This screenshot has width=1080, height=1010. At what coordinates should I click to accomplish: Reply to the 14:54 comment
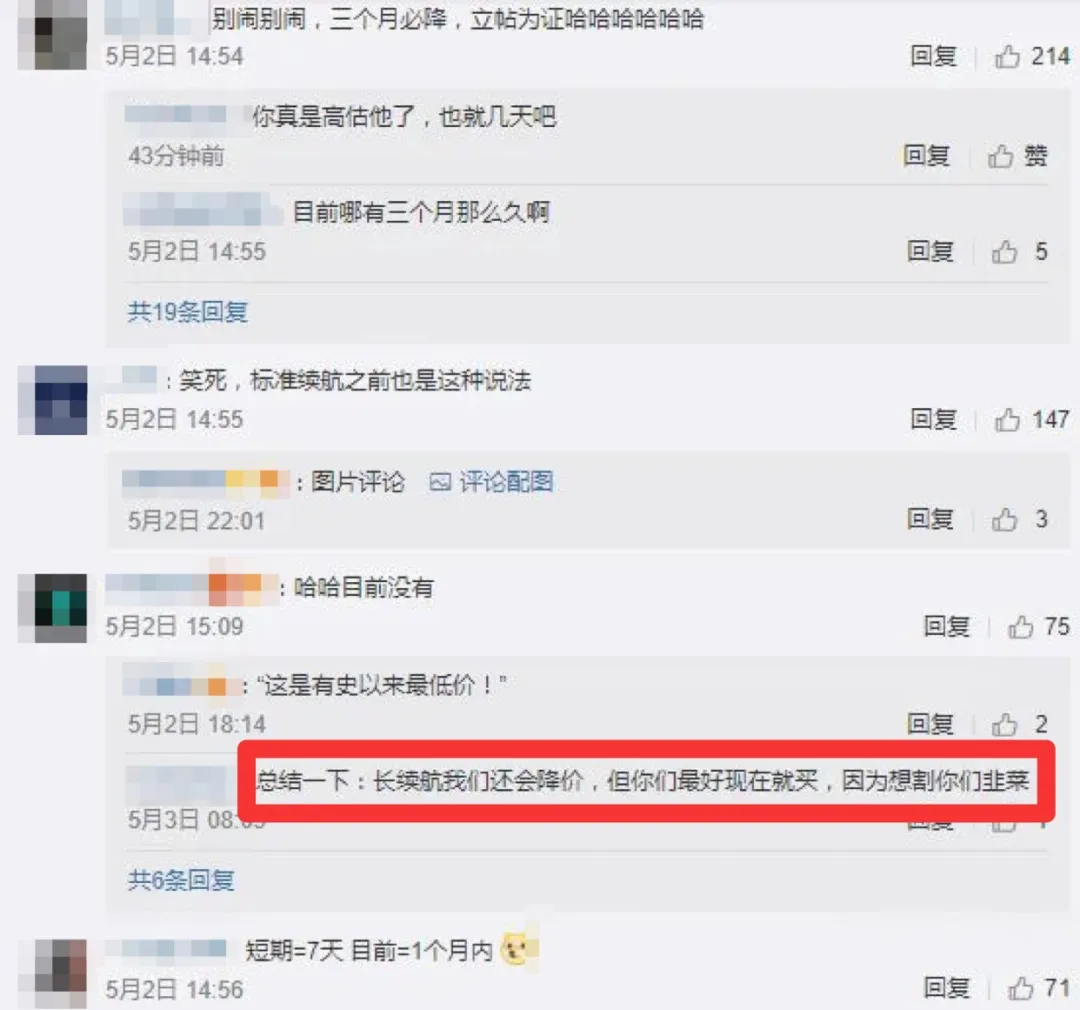click(x=933, y=56)
